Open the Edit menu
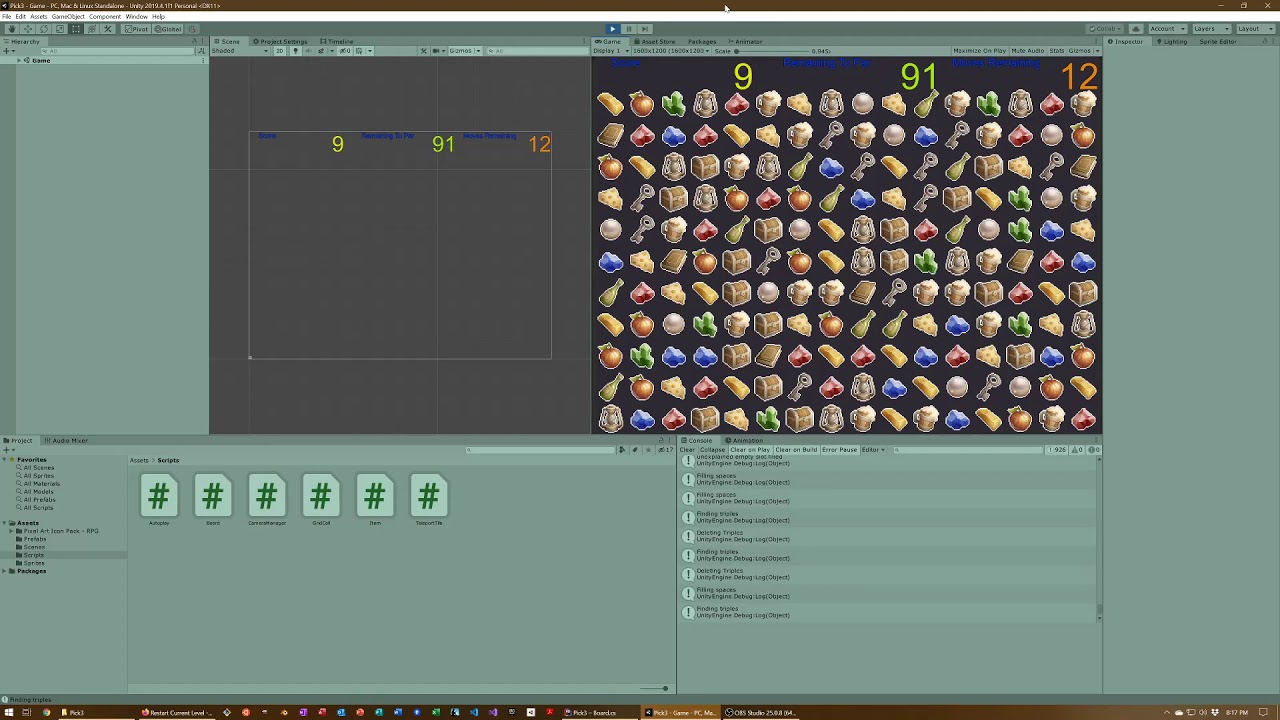The width and height of the screenshot is (1280, 720). tap(20, 17)
